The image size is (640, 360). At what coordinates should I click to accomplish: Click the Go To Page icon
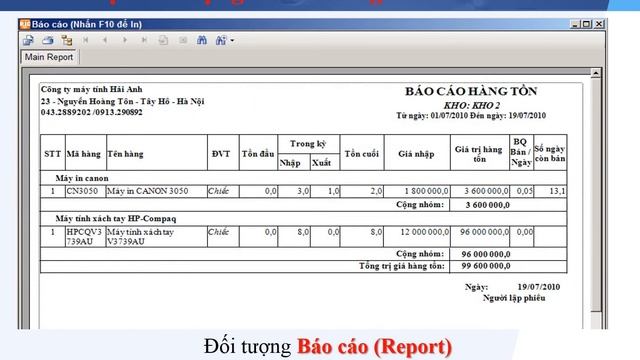[x=163, y=40]
